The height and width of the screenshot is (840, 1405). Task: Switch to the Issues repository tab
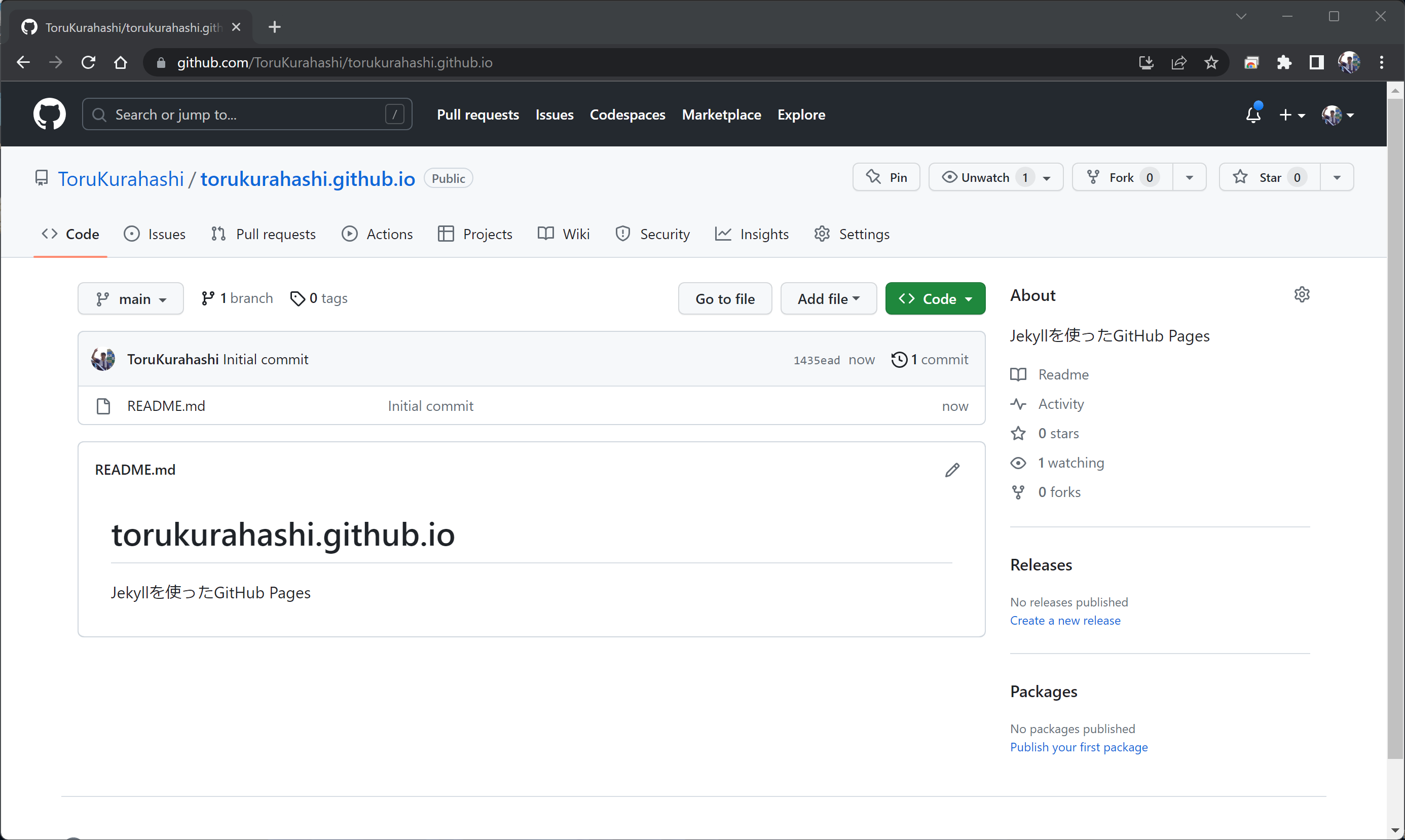pyautogui.click(x=155, y=234)
